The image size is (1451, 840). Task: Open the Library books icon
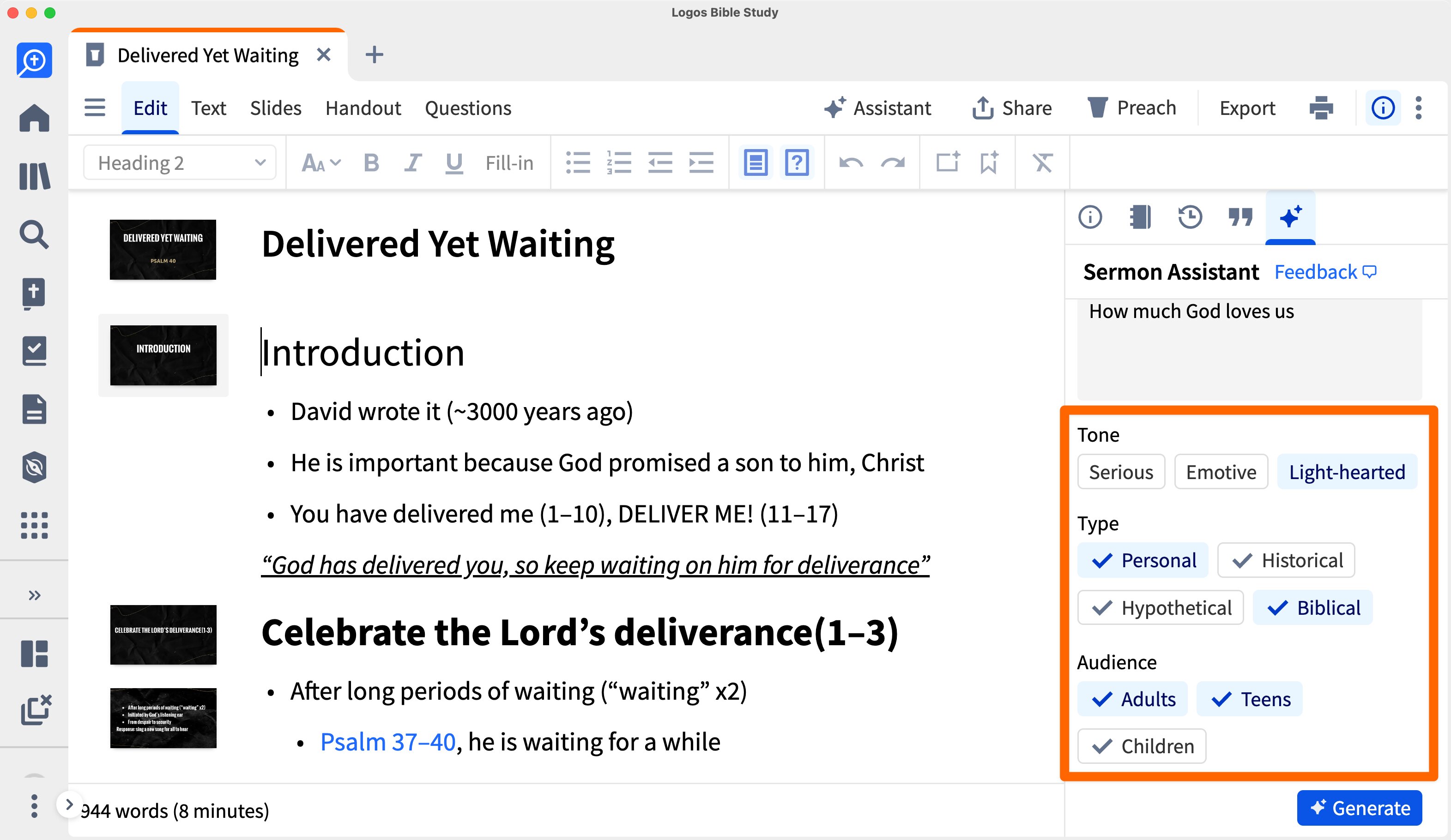(x=34, y=175)
